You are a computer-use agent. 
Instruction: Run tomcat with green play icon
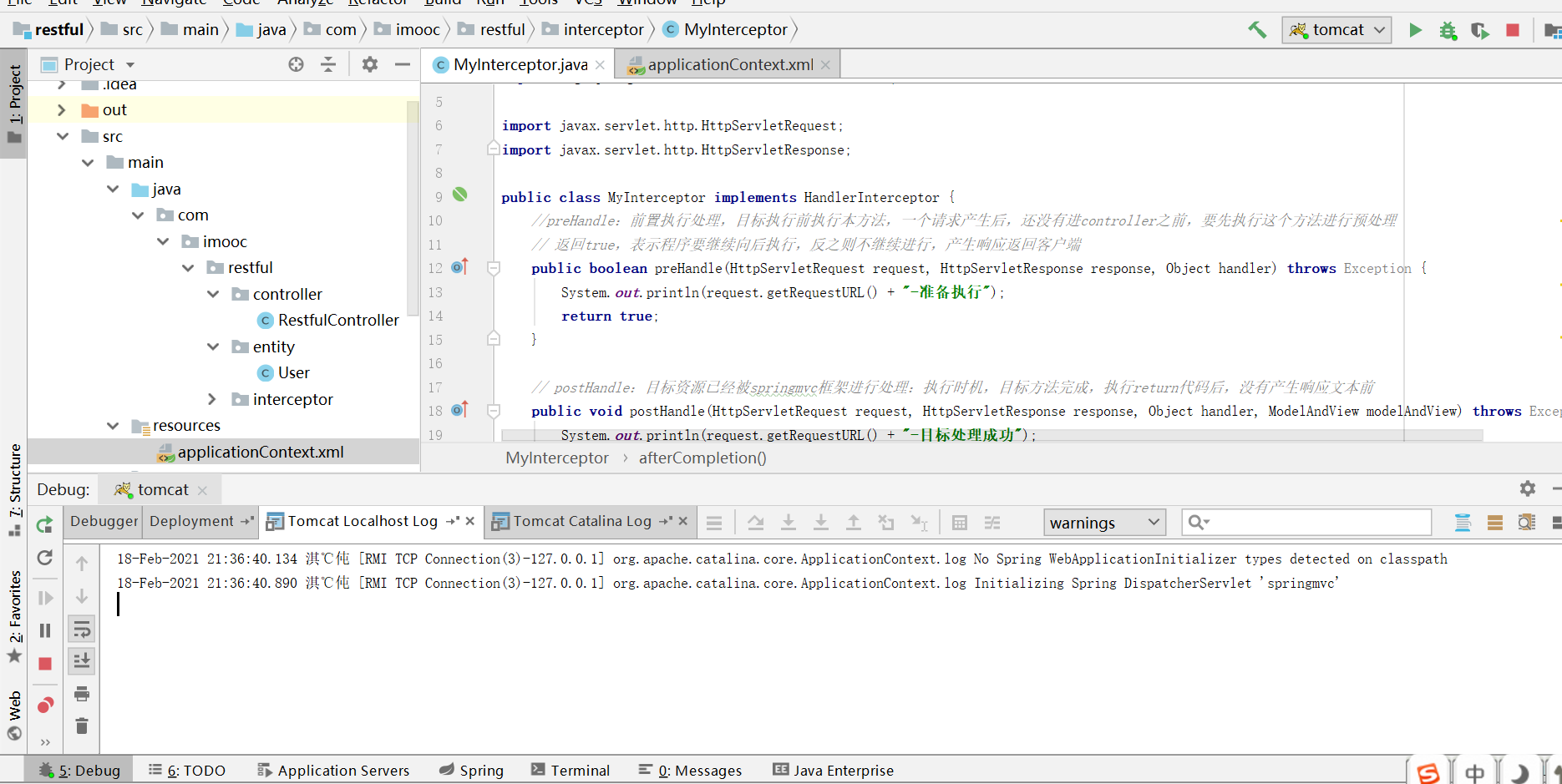click(1415, 30)
